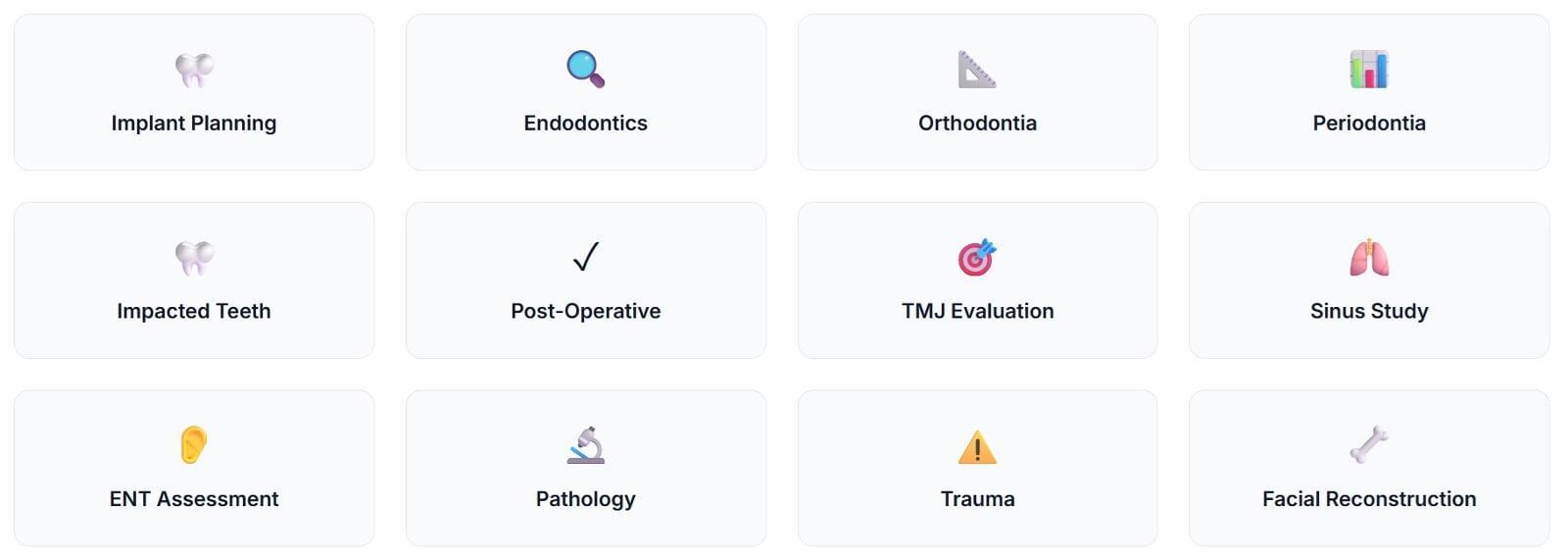Click the triangle ruler Orthodontia icon
This screenshot has width=1568, height=557.
[x=976, y=70]
